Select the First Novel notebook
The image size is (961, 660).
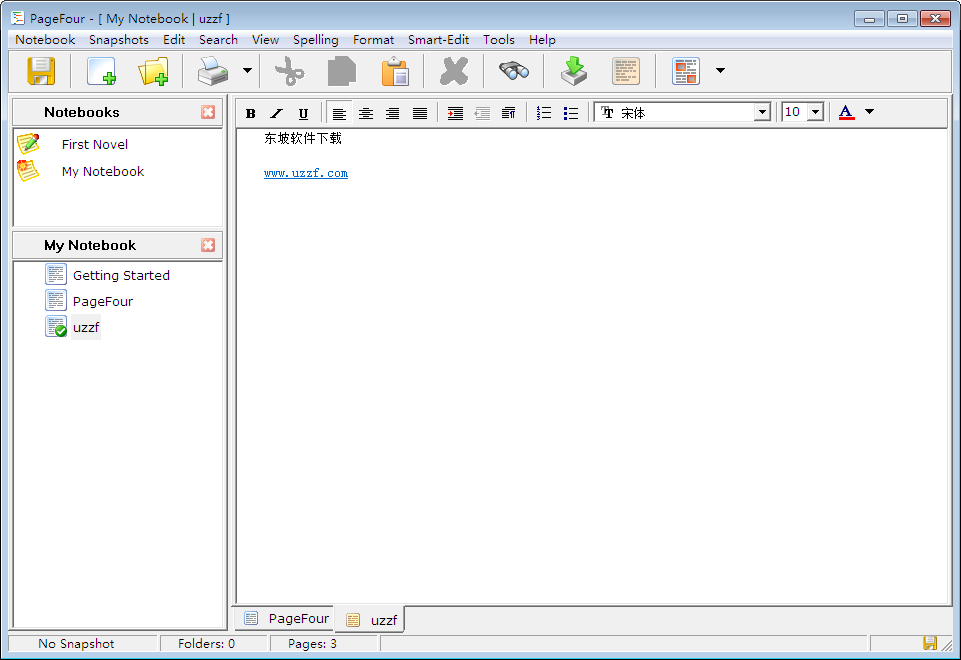(x=95, y=145)
